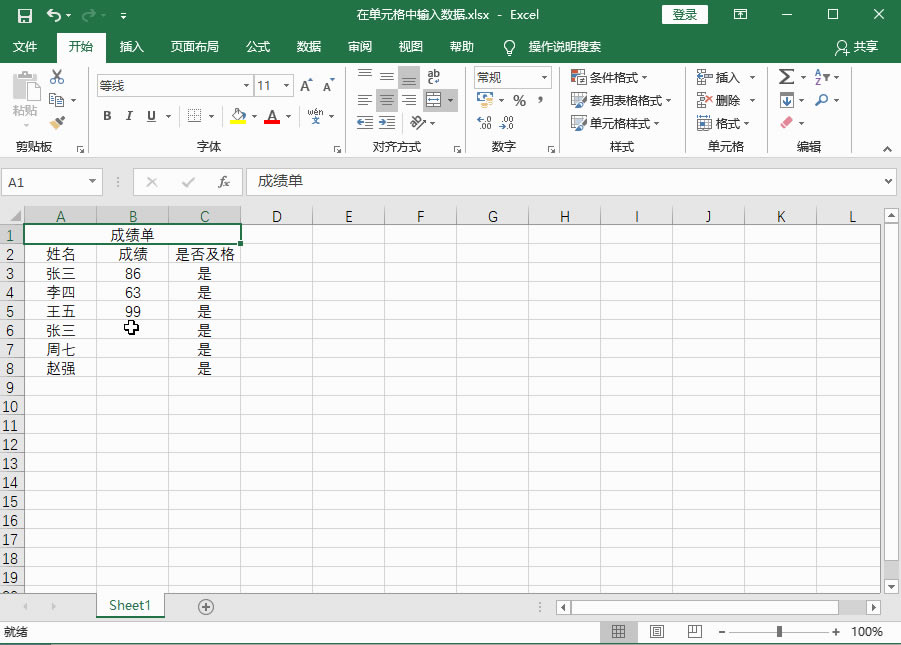Select the Sheet1 worksheet tab
901x645 pixels.
pyautogui.click(x=129, y=605)
